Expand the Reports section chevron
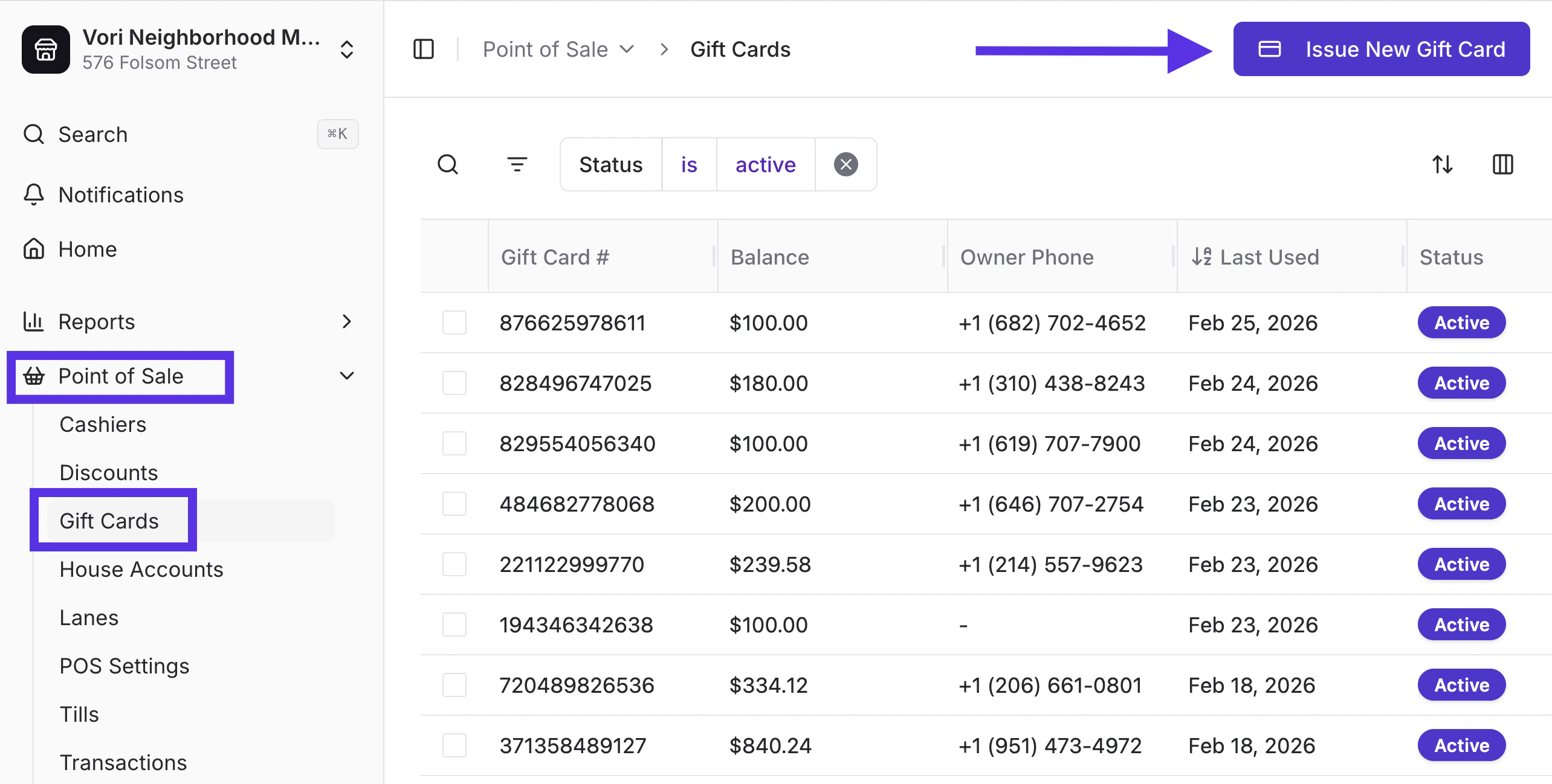Viewport: 1552px width, 784px height. (346, 321)
